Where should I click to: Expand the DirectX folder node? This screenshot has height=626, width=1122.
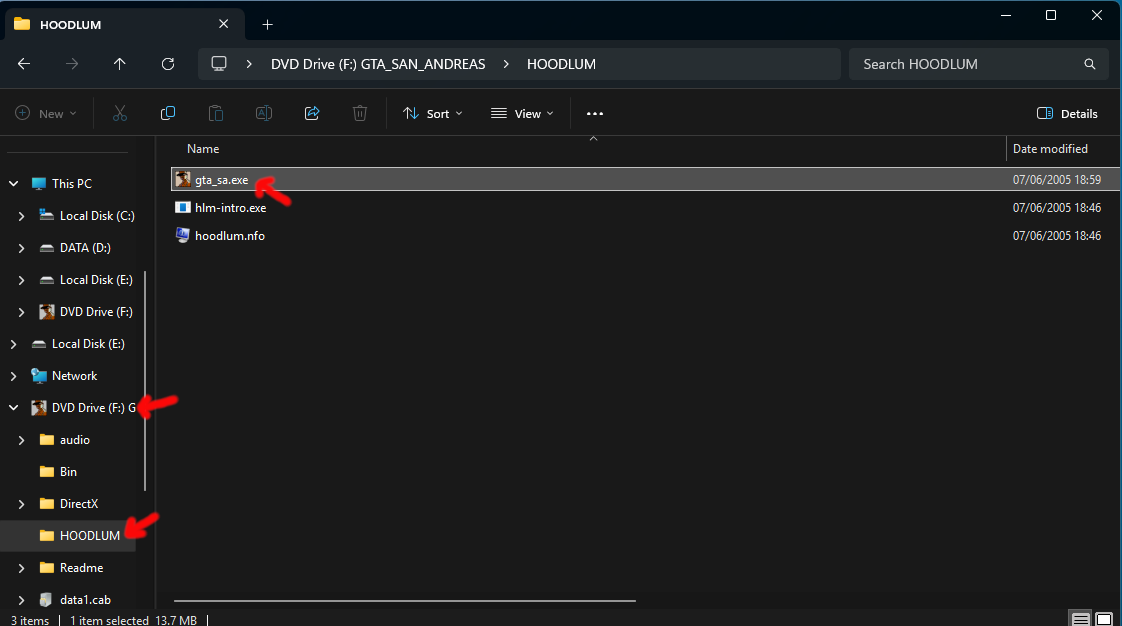pyautogui.click(x=21, y=504)
